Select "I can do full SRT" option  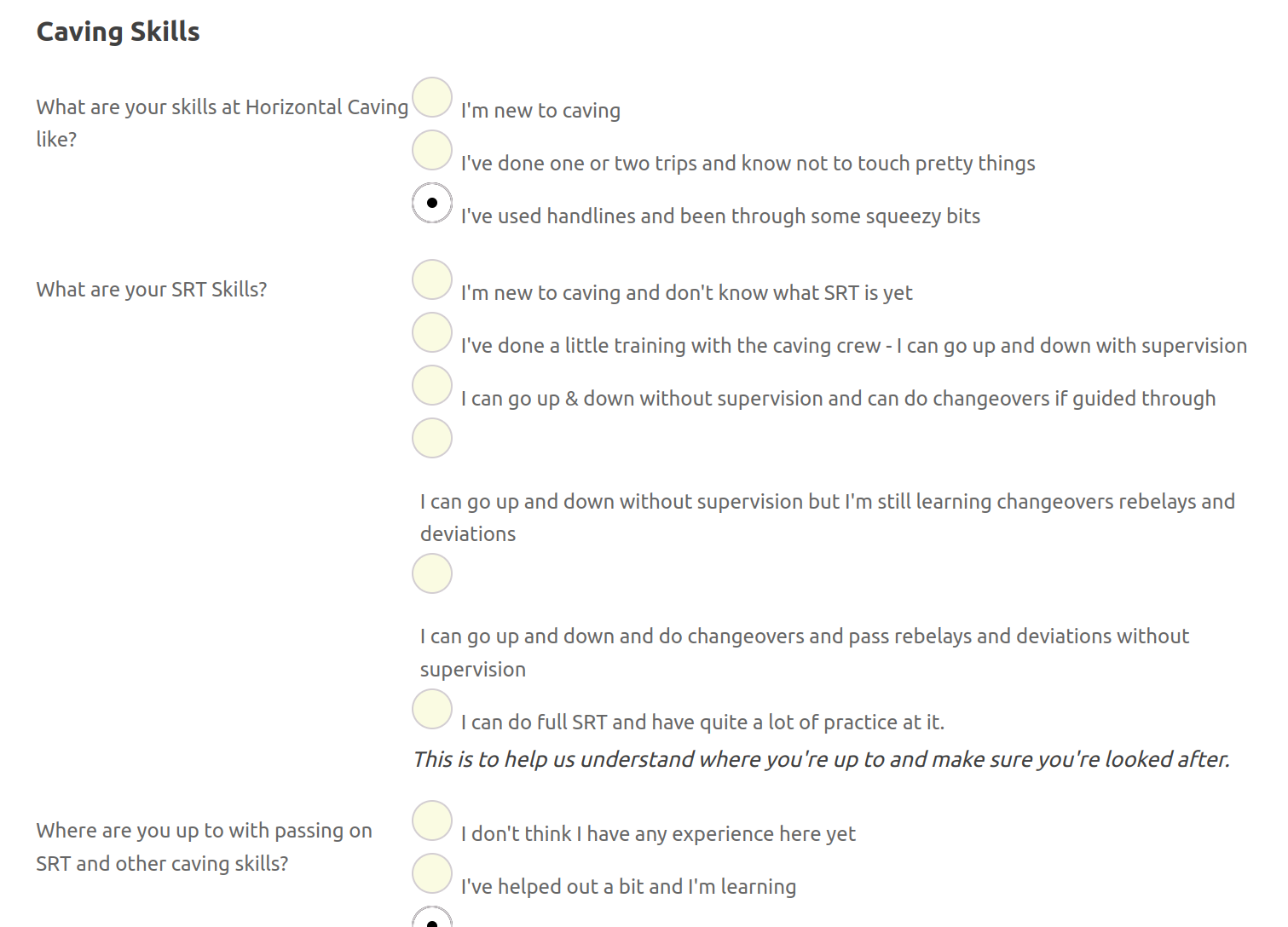coord(431,709)
